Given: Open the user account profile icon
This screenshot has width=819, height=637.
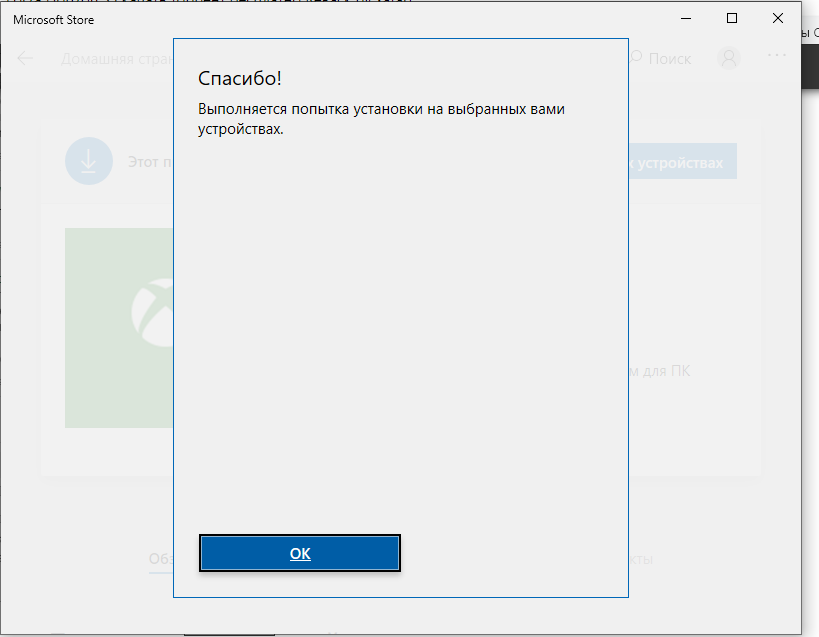Looking at the screenshot, I should point(729,58).
